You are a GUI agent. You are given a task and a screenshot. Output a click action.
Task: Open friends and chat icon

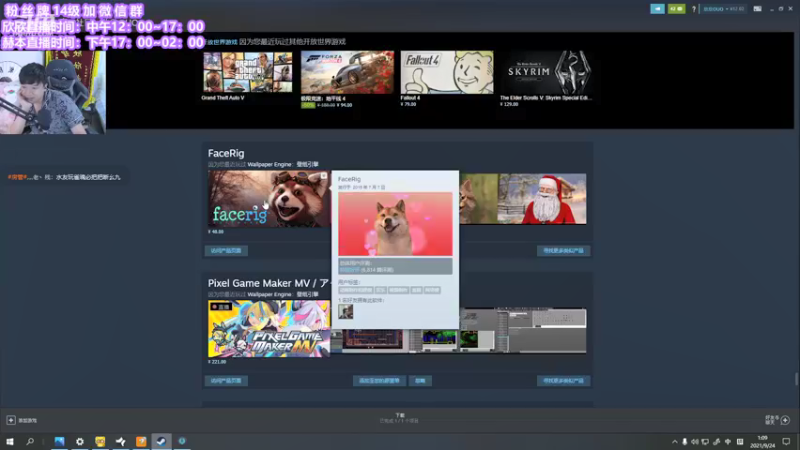785,420
